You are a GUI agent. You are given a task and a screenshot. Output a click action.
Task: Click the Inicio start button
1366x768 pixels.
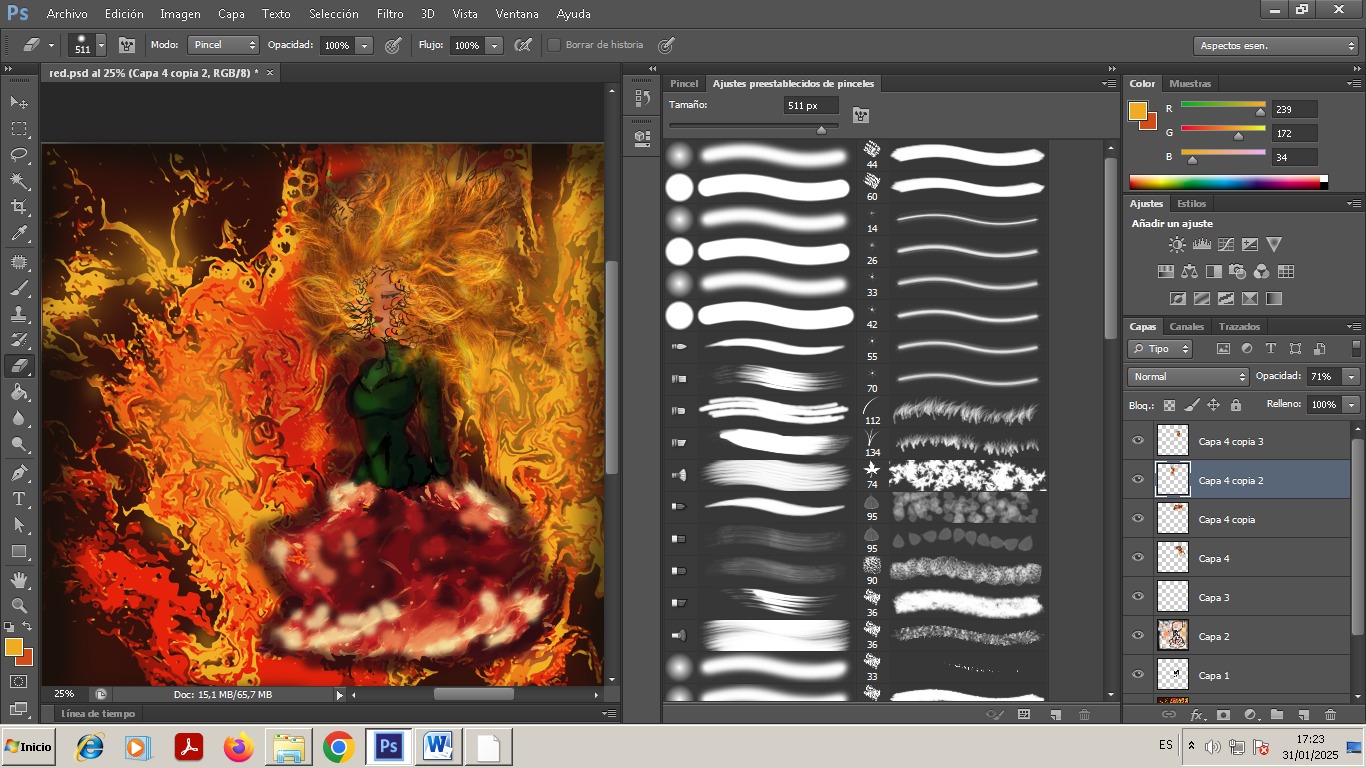28,747
